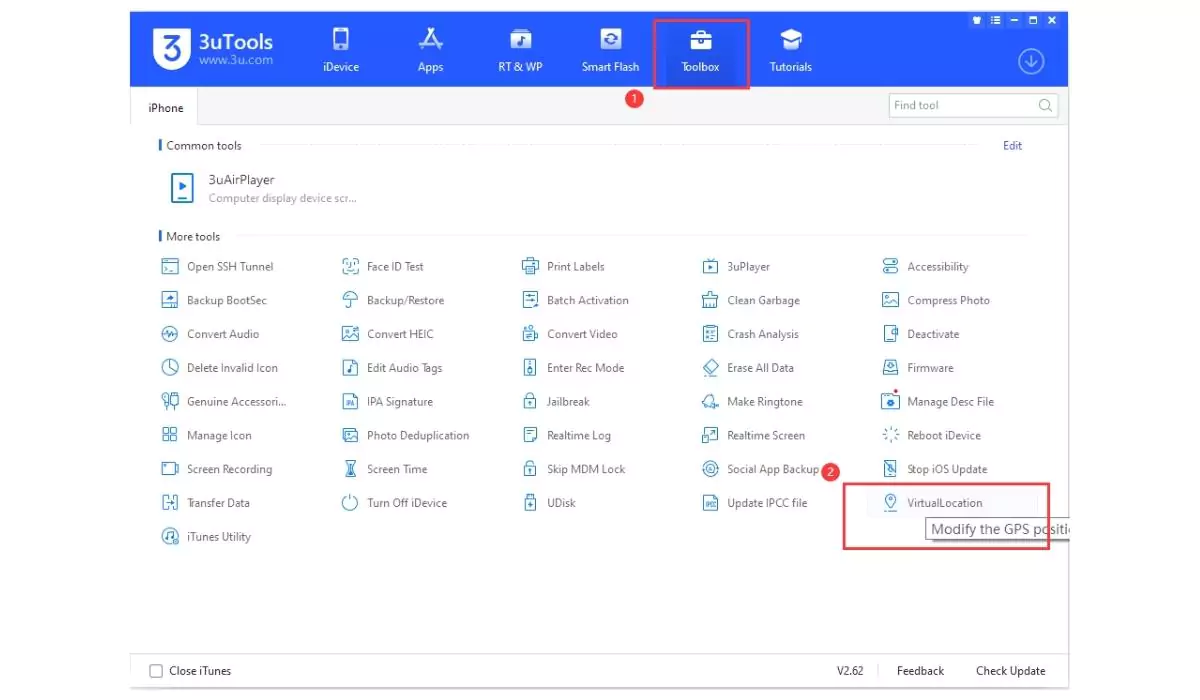Open the Print Labels tool
This screenshot has height=700, width=1200.
563,267
